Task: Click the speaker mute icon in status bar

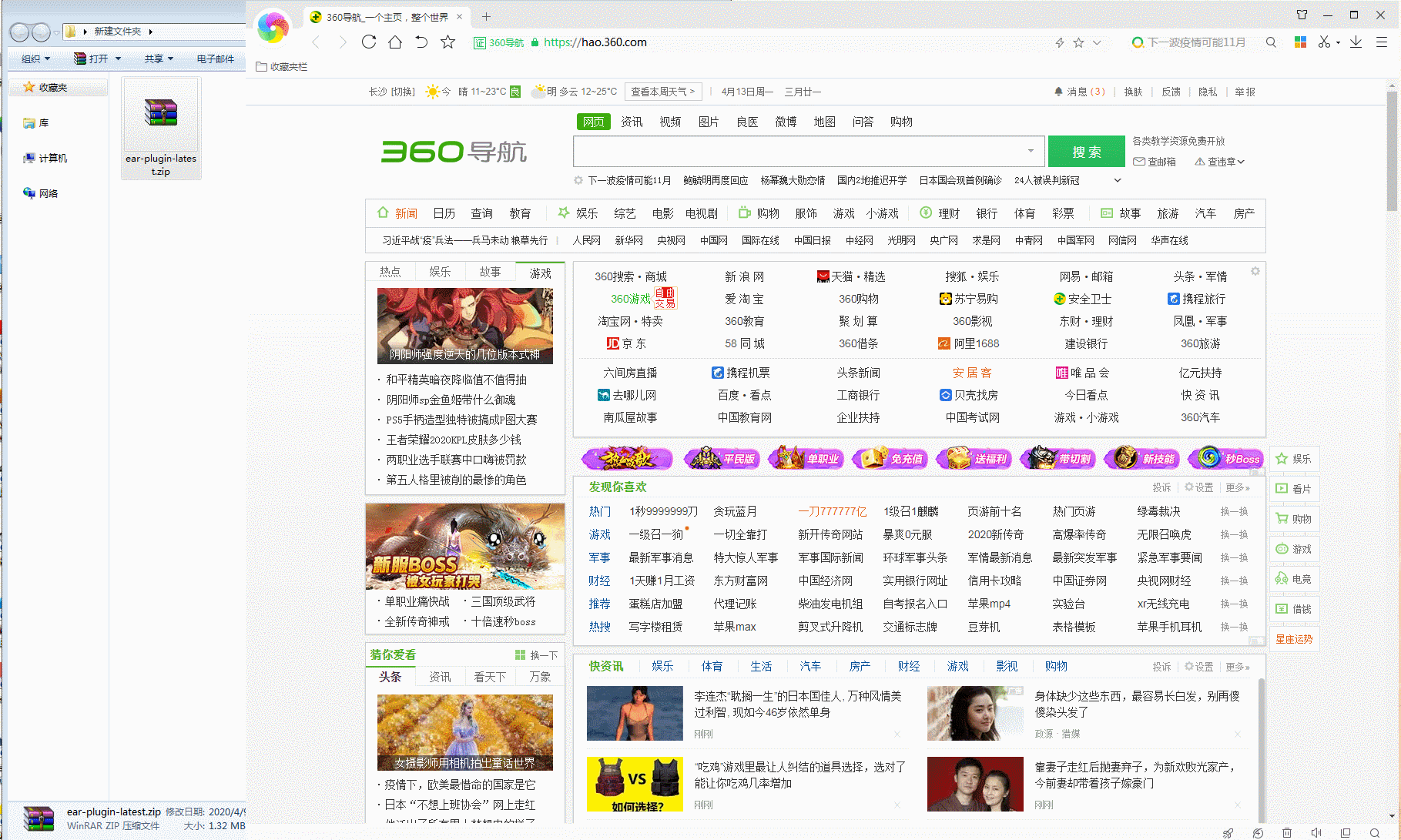Action: point(1316,832)
